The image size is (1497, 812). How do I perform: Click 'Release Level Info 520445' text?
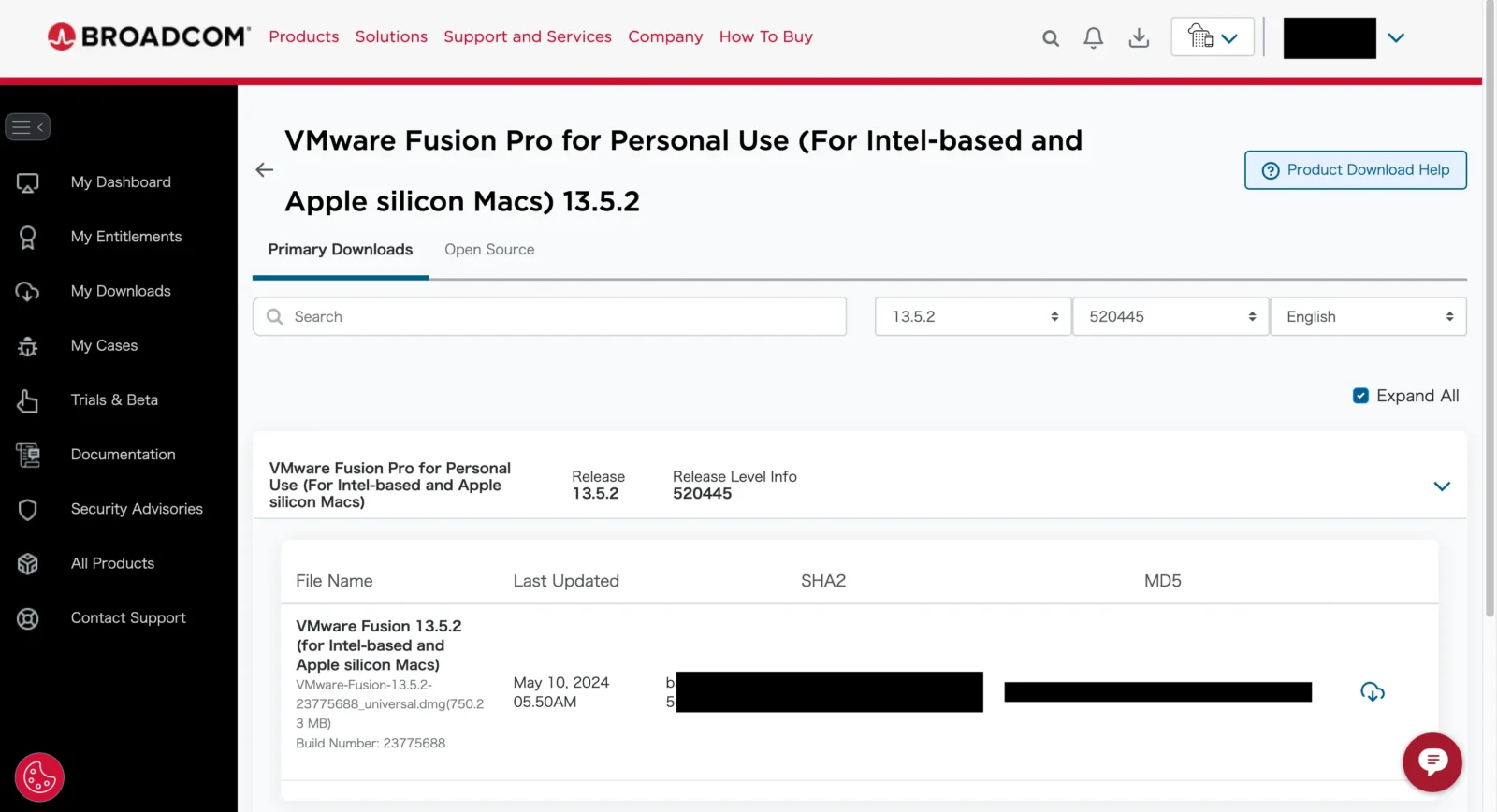click(x=734, y=485)
